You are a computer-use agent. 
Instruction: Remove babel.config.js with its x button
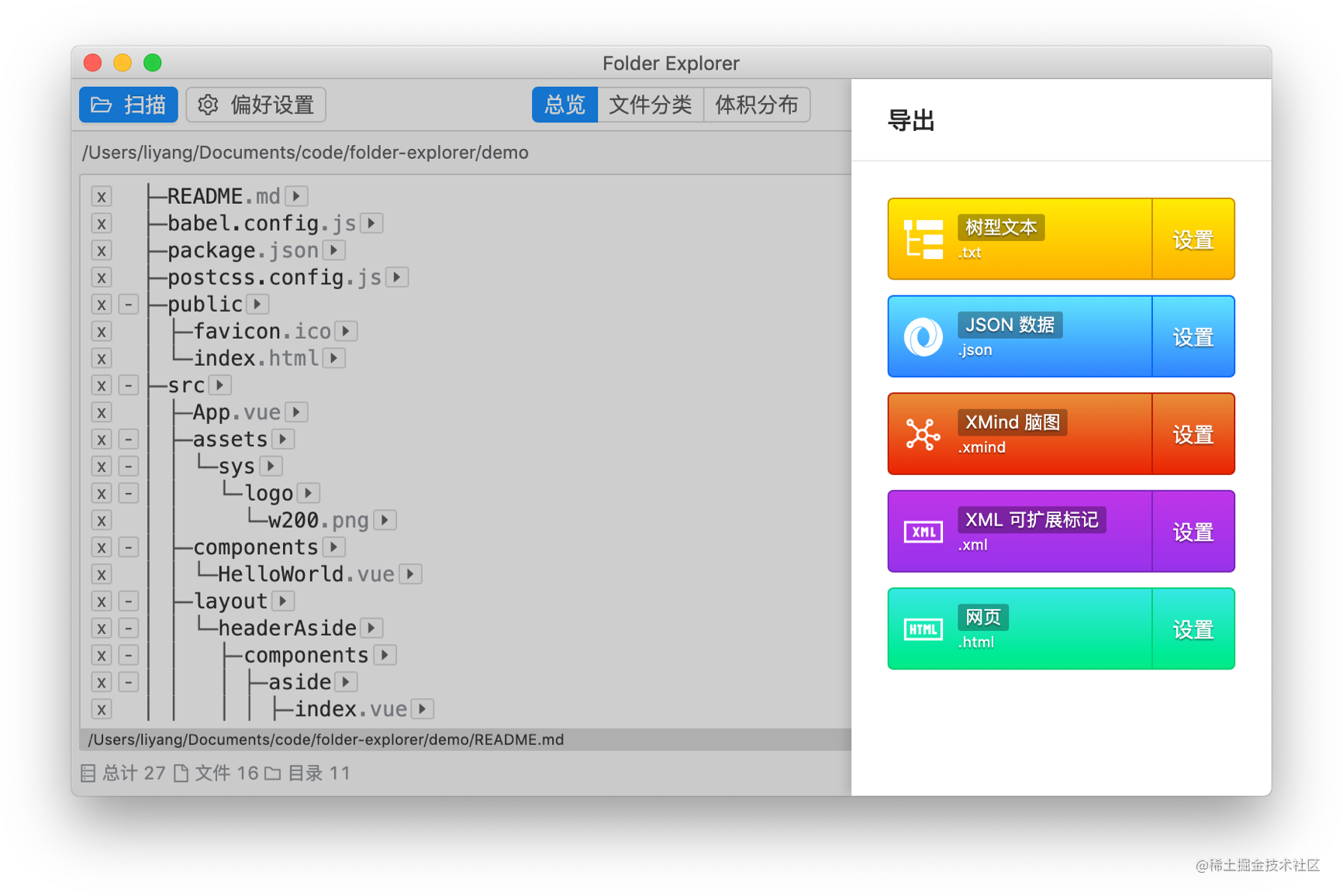(x=102, y=224)
